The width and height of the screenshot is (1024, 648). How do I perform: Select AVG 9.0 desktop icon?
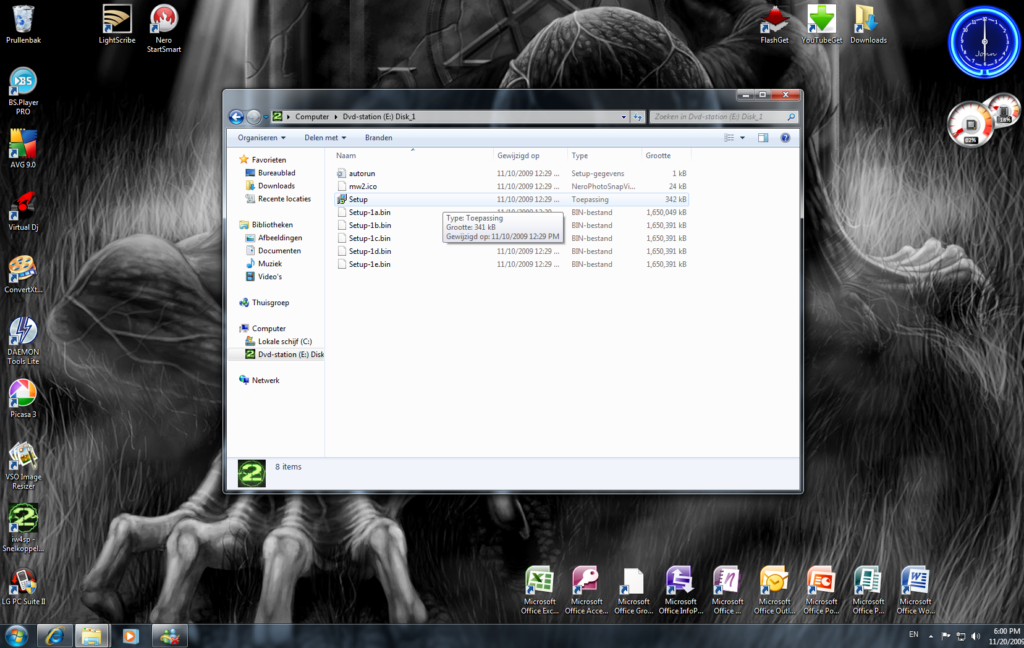click(23, 149)
